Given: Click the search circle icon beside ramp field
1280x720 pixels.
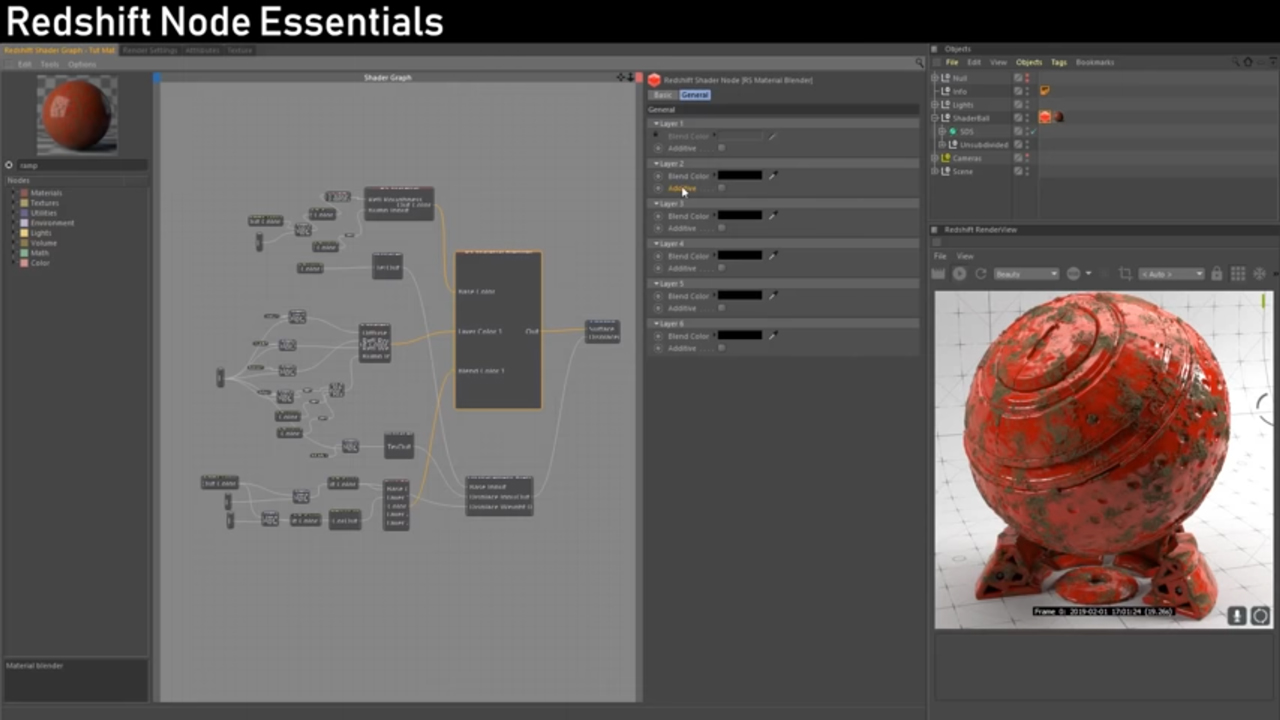Looking at the screenshot, I should point(9,165).
